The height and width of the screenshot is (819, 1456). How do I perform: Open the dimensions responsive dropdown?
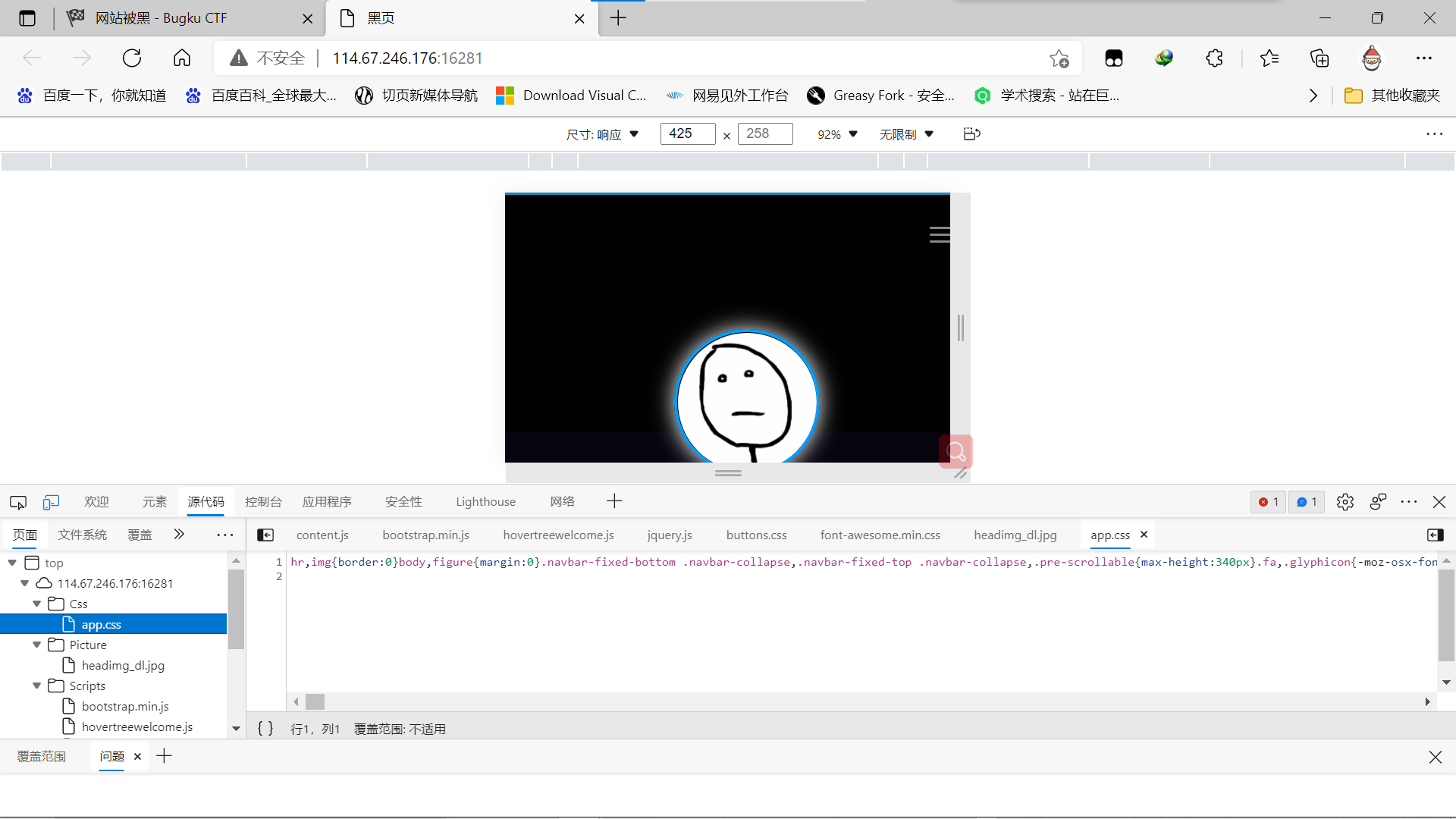pyautogui.click(x=603, y=134)
